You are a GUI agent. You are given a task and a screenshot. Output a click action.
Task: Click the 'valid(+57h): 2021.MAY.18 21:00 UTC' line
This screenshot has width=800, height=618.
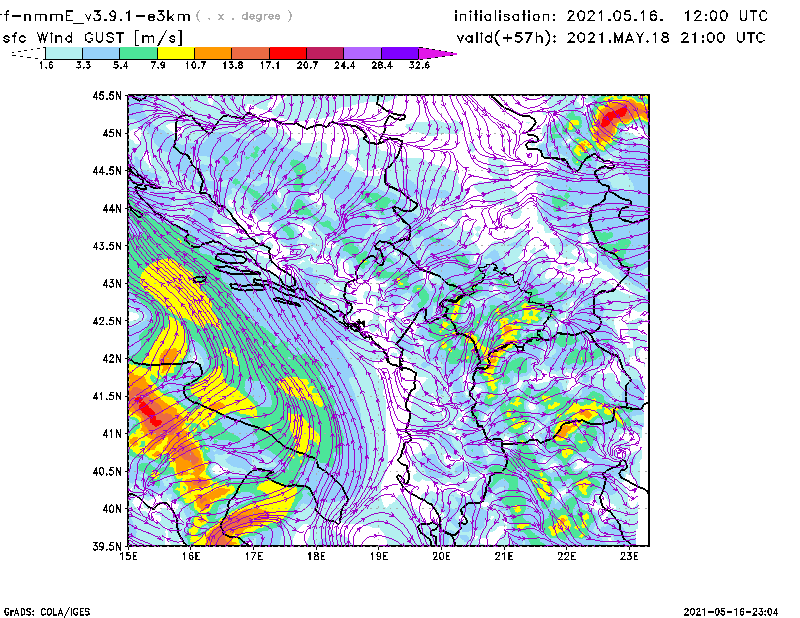click(611, 38)
